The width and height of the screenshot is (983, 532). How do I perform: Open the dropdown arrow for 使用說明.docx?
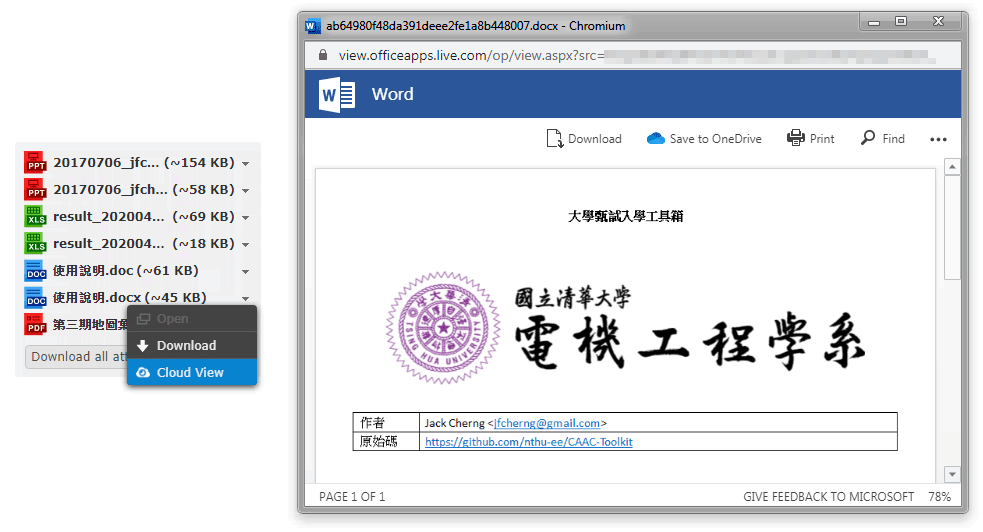point(246,298)
